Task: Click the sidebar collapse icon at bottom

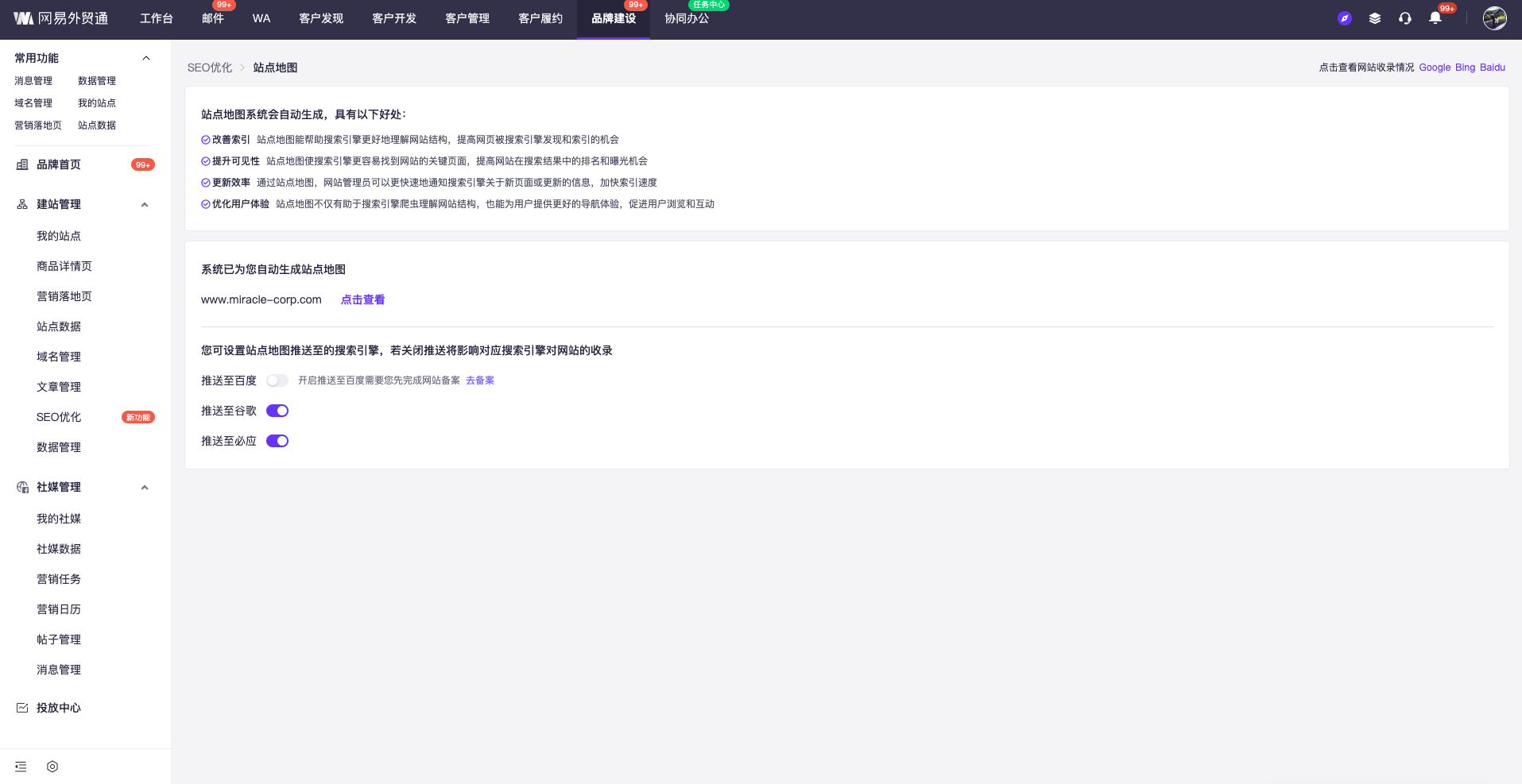Action: tap(21, 767)
